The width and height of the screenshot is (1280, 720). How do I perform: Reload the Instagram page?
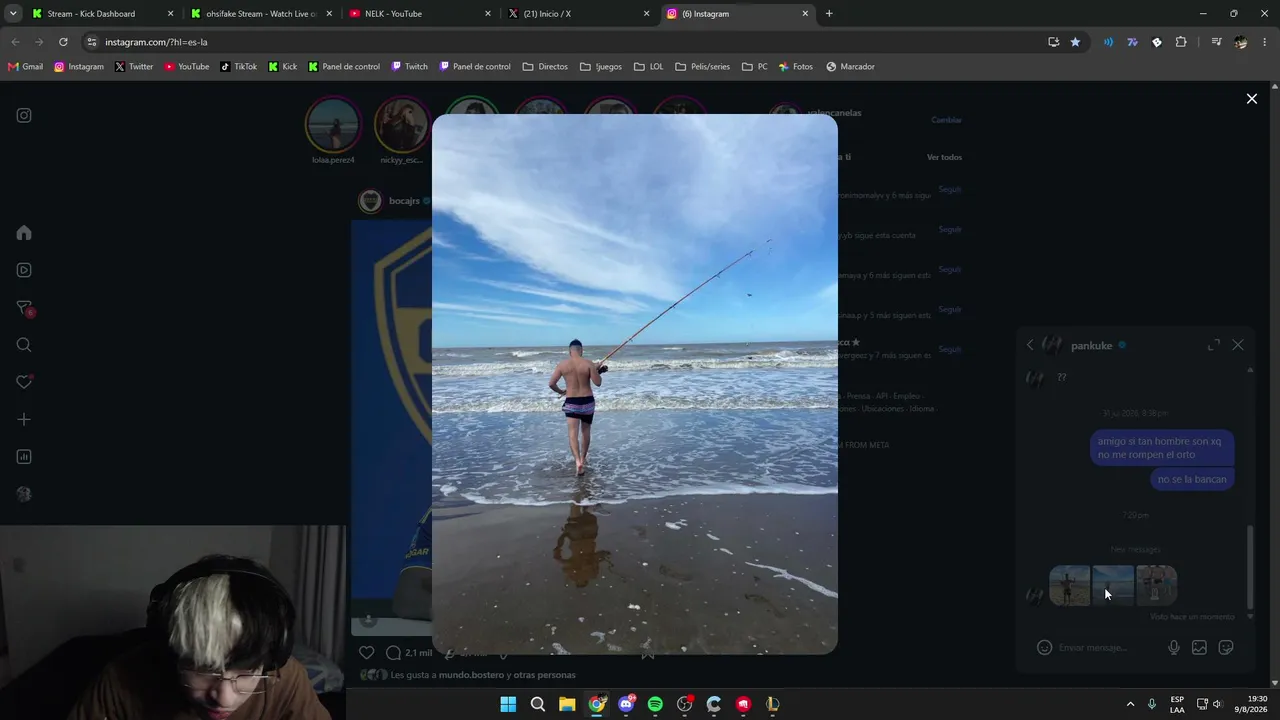(x=63, y=42)
